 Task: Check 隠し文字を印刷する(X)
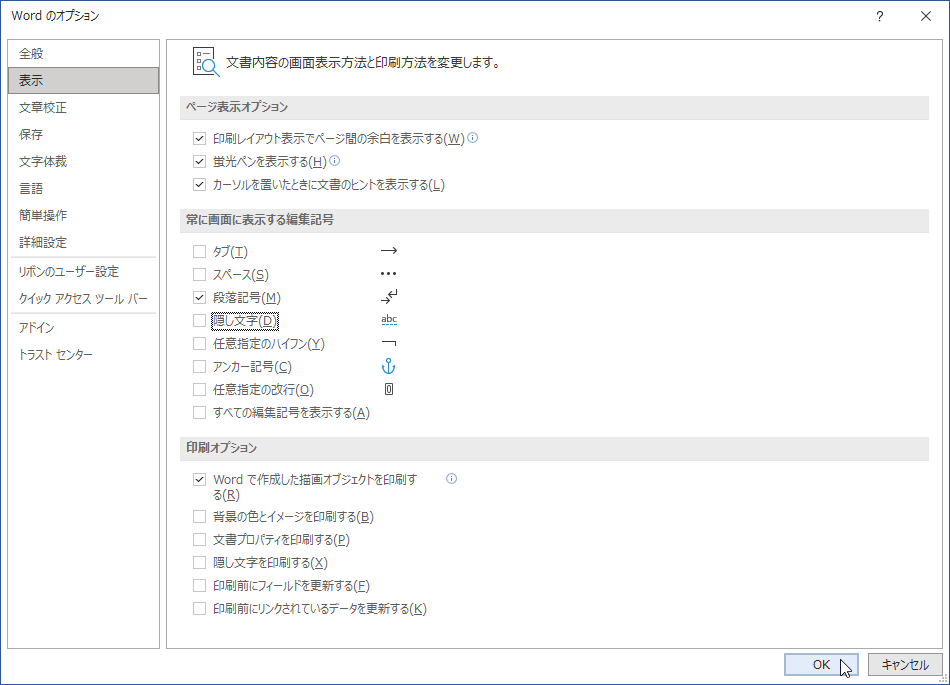(199, 563)
